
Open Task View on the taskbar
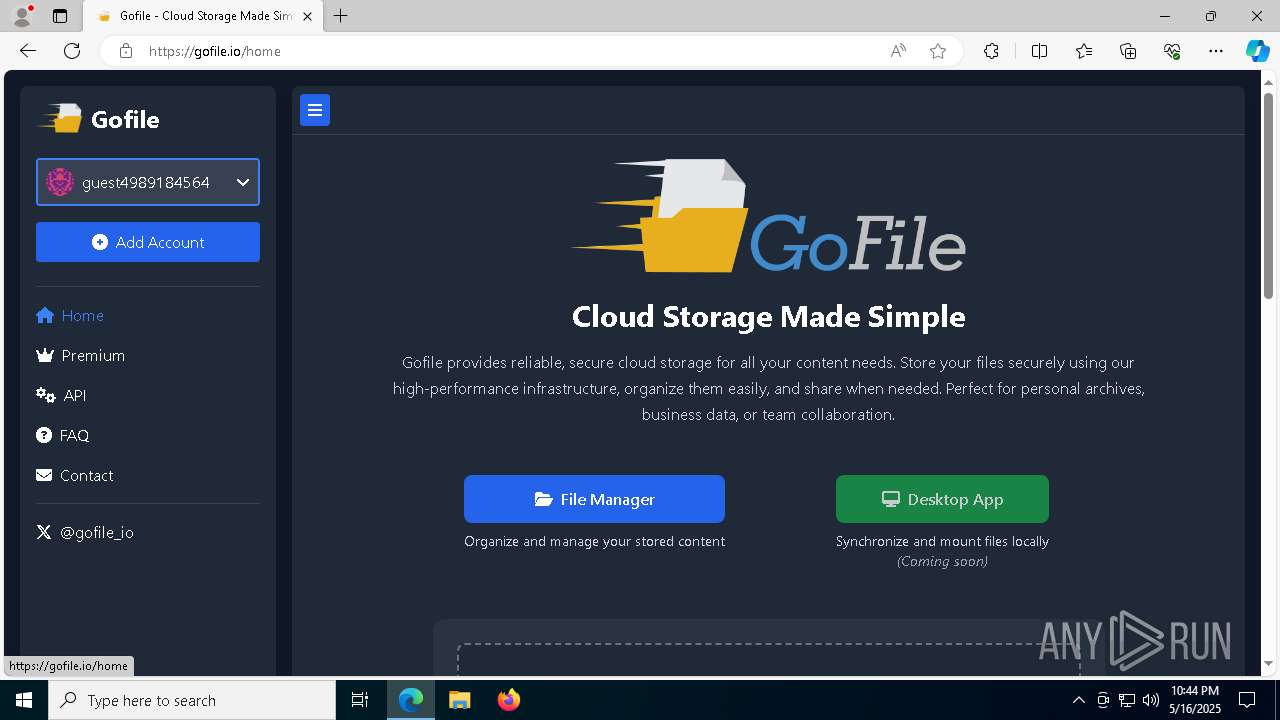coord(360,700)
